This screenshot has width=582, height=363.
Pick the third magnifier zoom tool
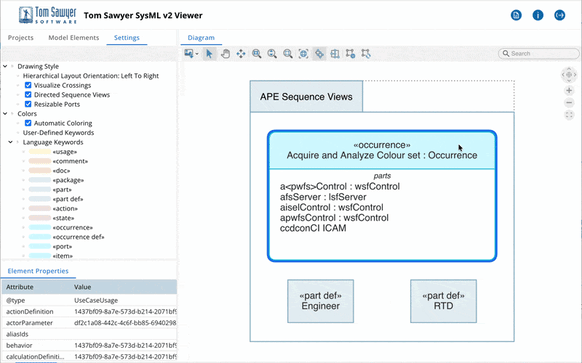288,54
